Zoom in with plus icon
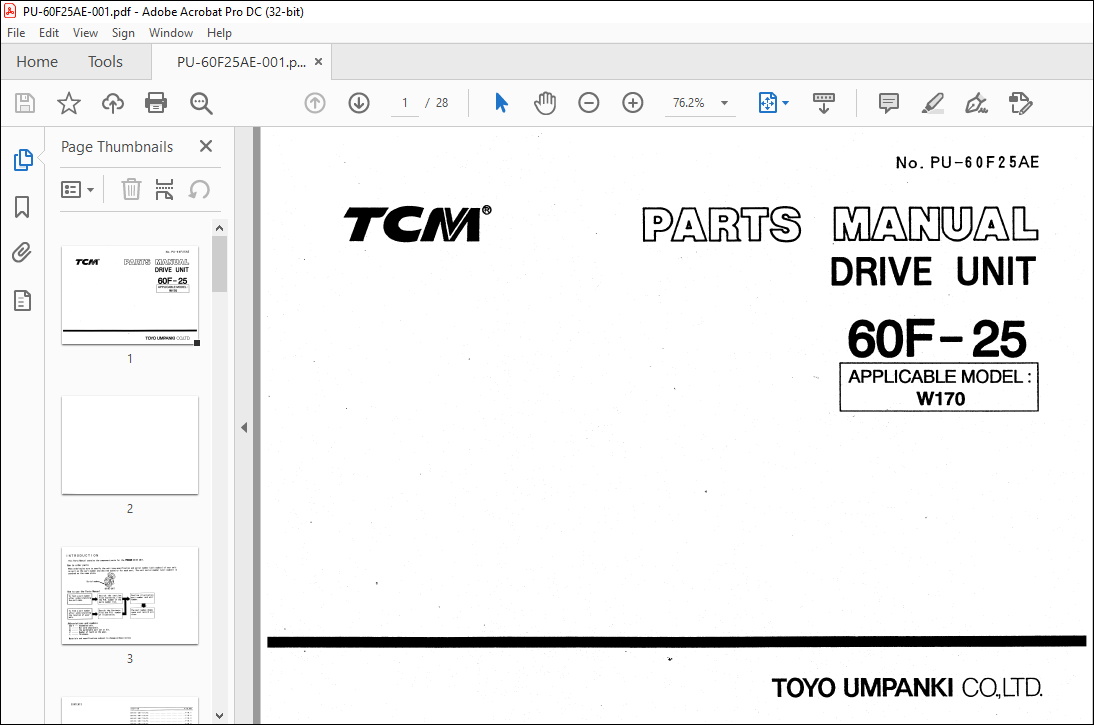Screen dimensions: 1094x725 (632, 103)
